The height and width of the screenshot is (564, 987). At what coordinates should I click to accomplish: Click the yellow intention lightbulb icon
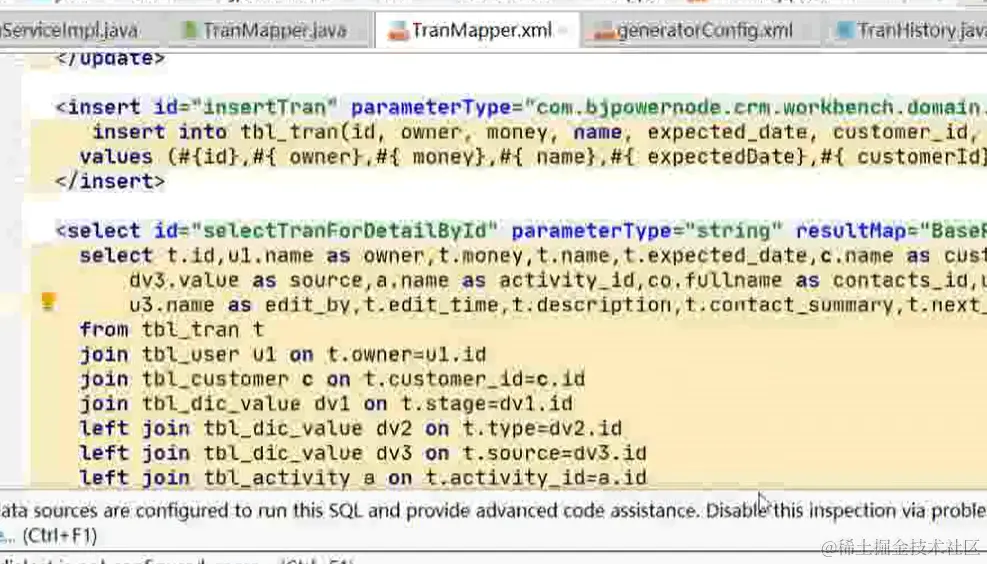pos(48,302)
